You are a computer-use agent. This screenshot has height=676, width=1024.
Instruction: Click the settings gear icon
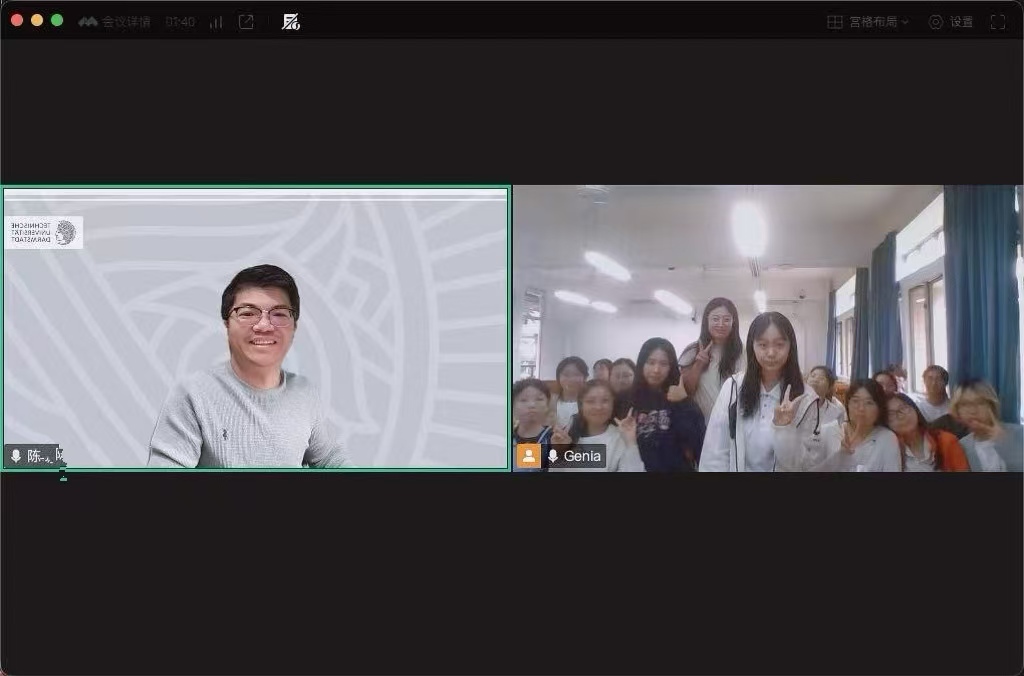coord(936,21)
